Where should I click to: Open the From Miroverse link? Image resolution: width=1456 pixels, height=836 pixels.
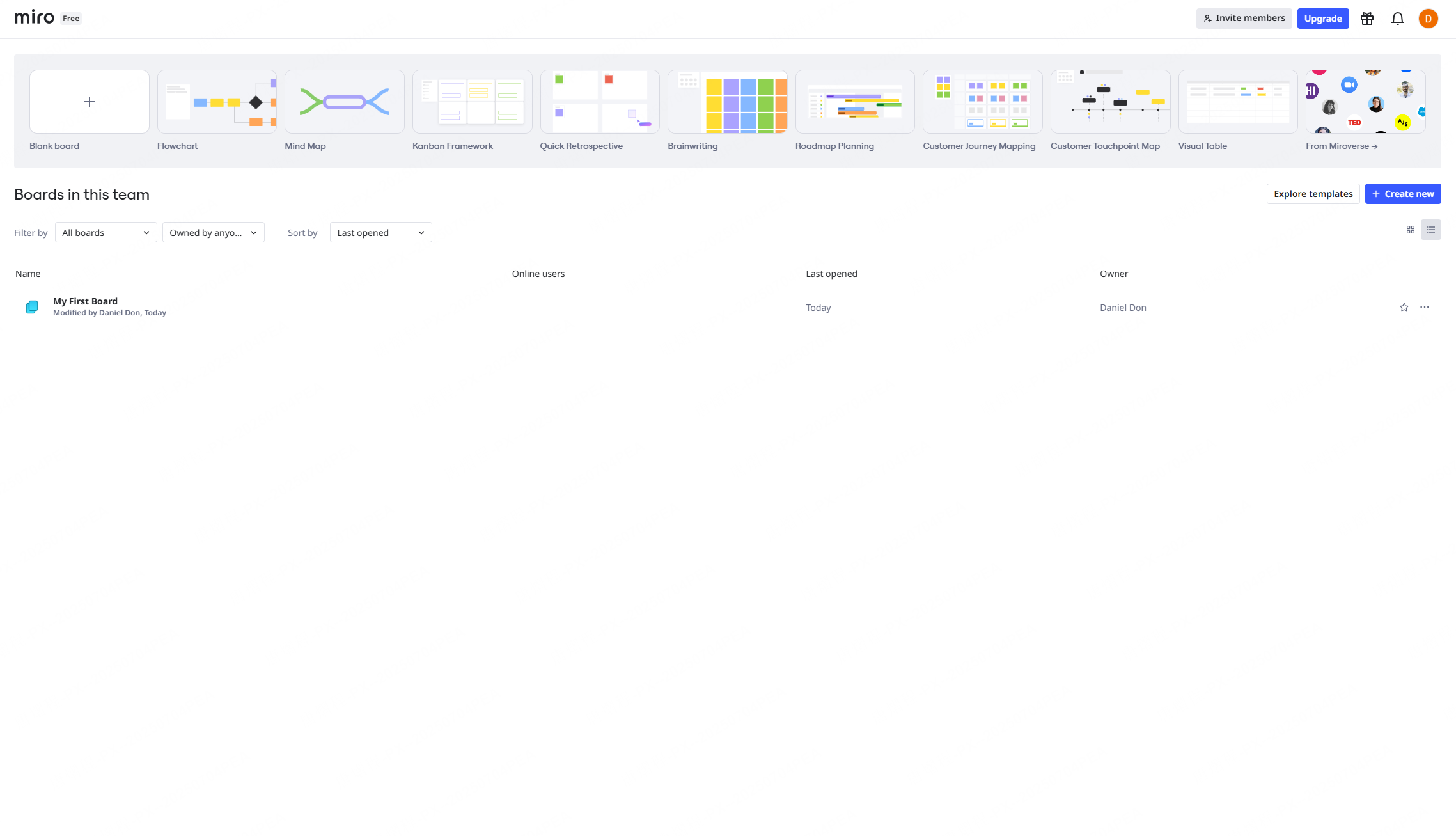[x=1341, y=146]
